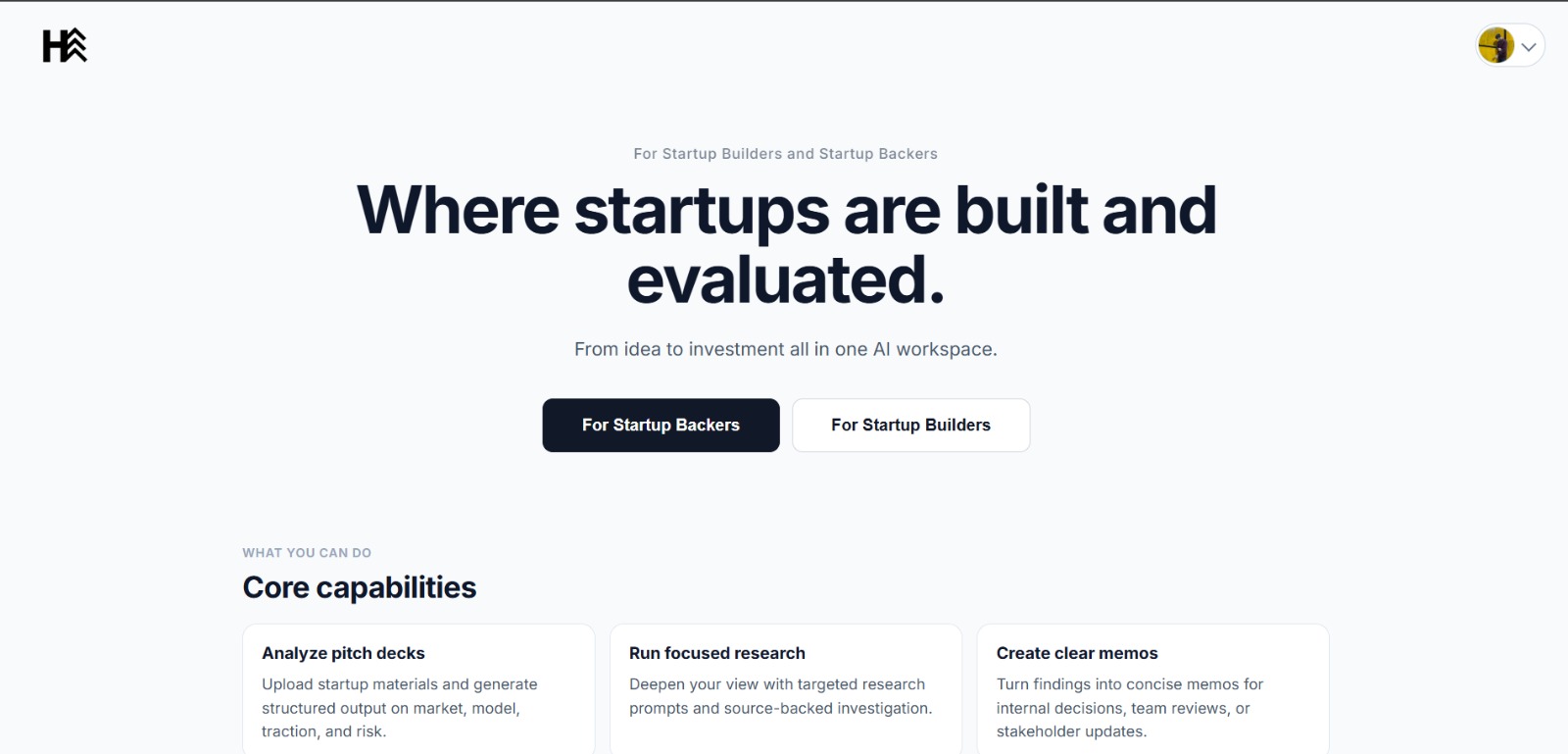The width and height of the screenshot is (1568, 754).
Task: Click the For Startup Builders button
Action: (910, 425)
